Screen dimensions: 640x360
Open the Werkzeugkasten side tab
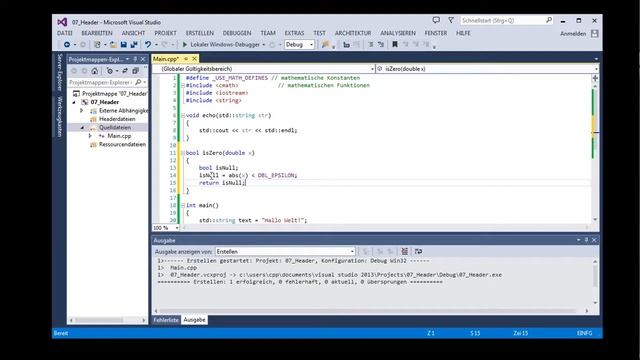coord(60,117)
